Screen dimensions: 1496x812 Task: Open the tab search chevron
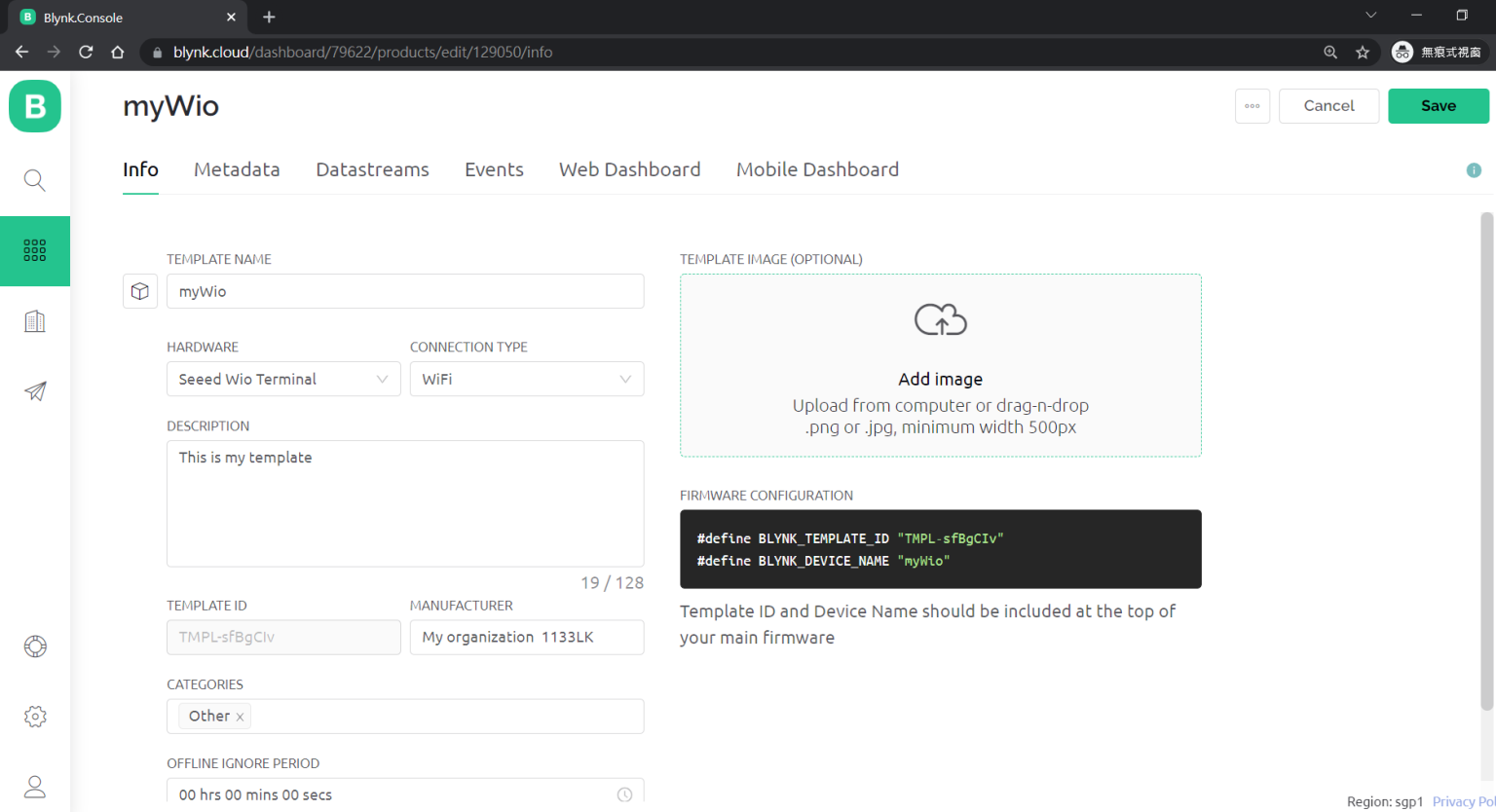click(1370, 15)
